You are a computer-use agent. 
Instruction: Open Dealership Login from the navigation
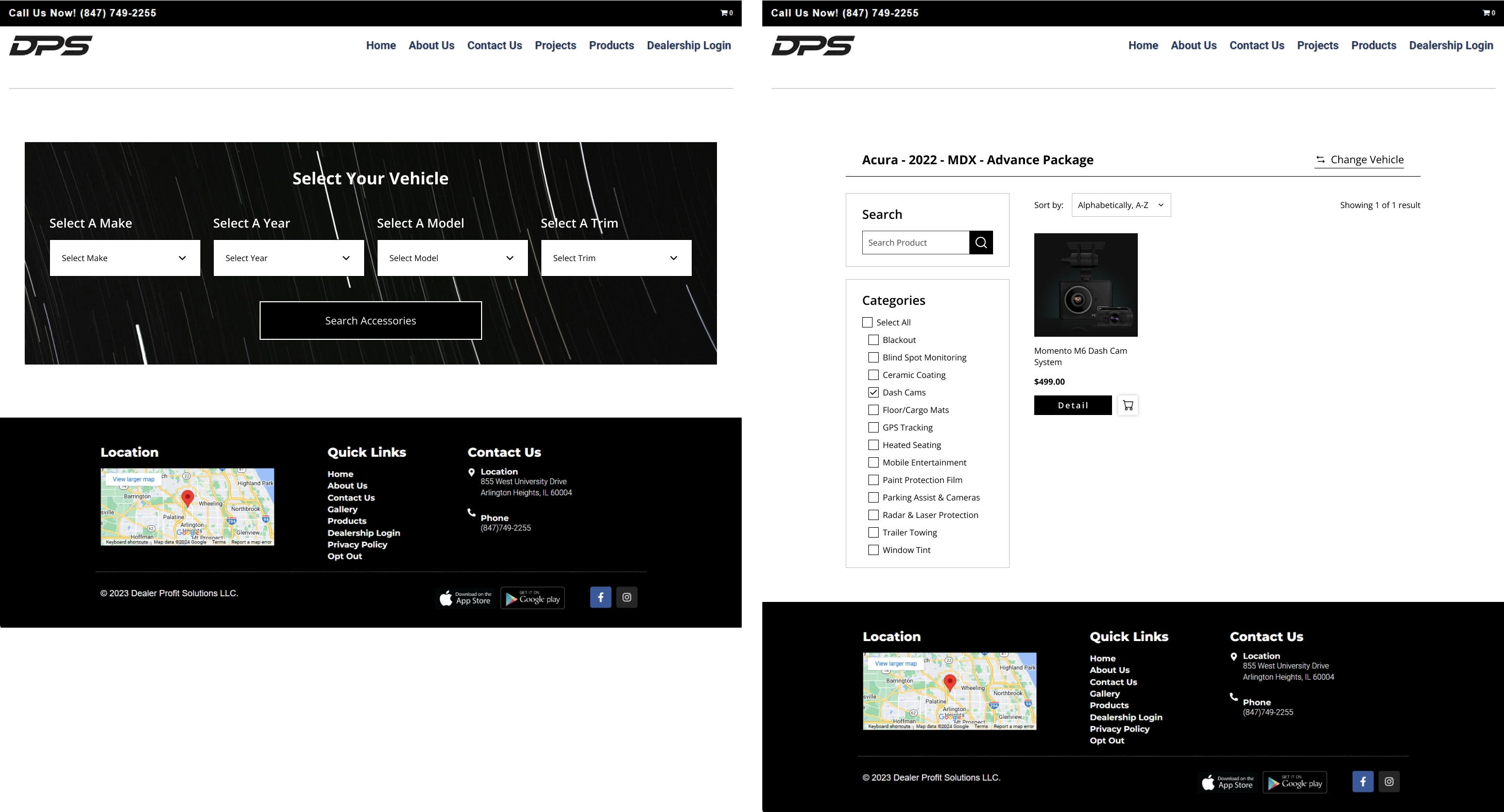click(x=1451, y=45)
